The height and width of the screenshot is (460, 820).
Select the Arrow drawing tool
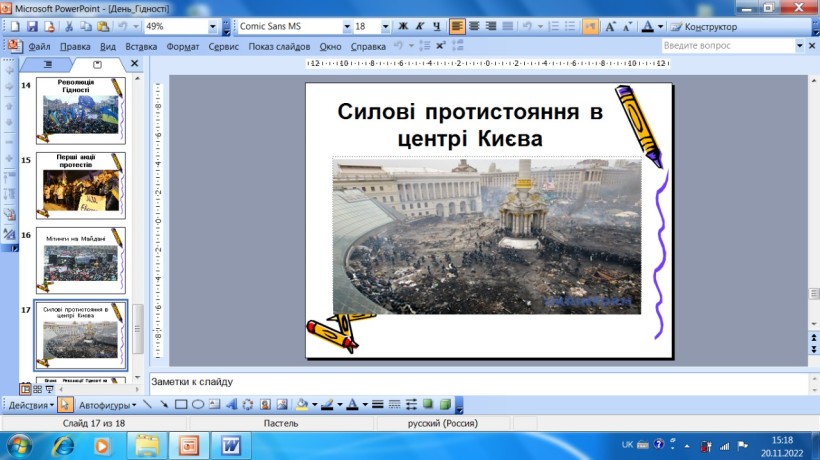164,405
